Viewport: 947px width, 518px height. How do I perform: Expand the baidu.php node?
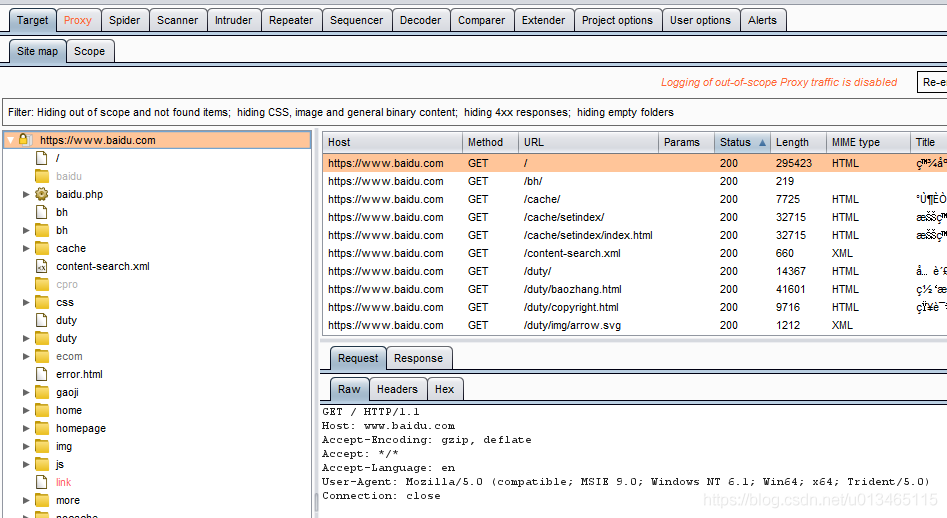click(26, 194)
